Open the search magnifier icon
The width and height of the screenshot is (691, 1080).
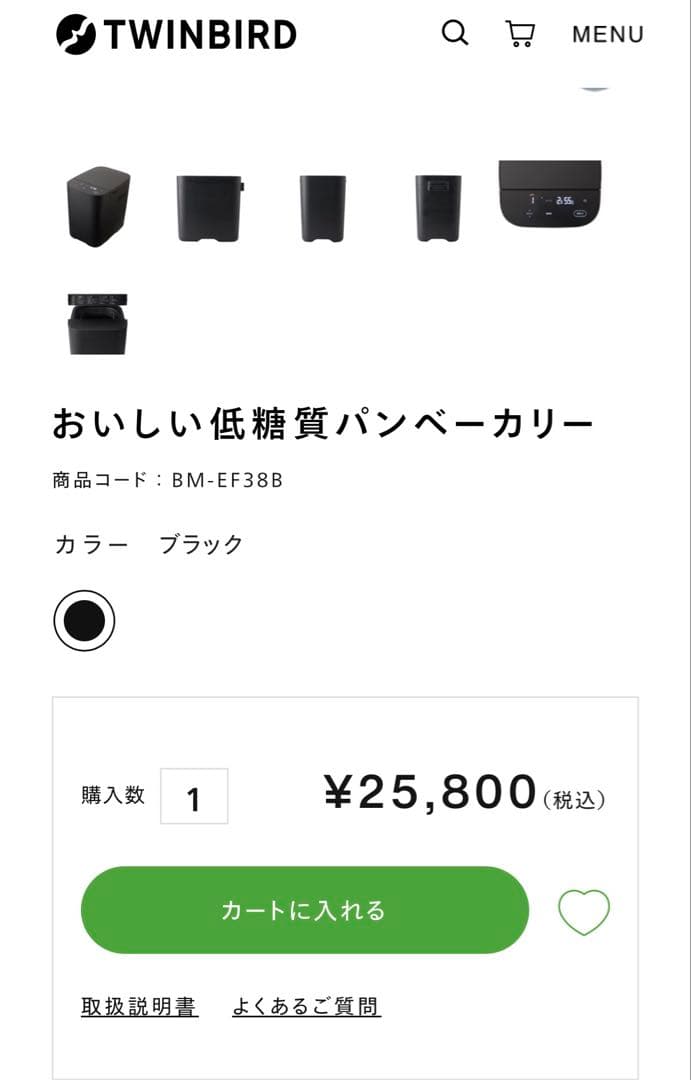455,34
